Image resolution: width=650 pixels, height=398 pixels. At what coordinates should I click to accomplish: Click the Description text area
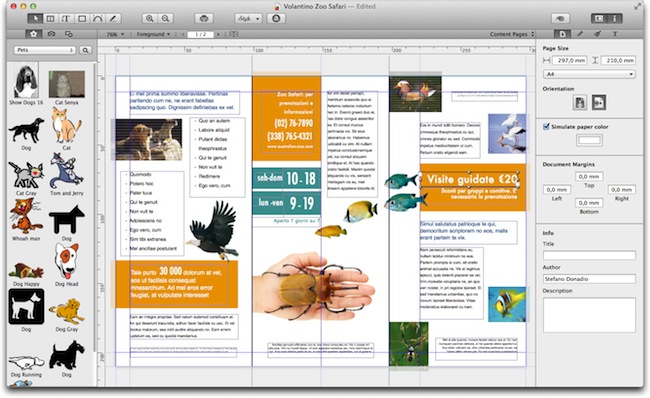click(x=589, y=315)
